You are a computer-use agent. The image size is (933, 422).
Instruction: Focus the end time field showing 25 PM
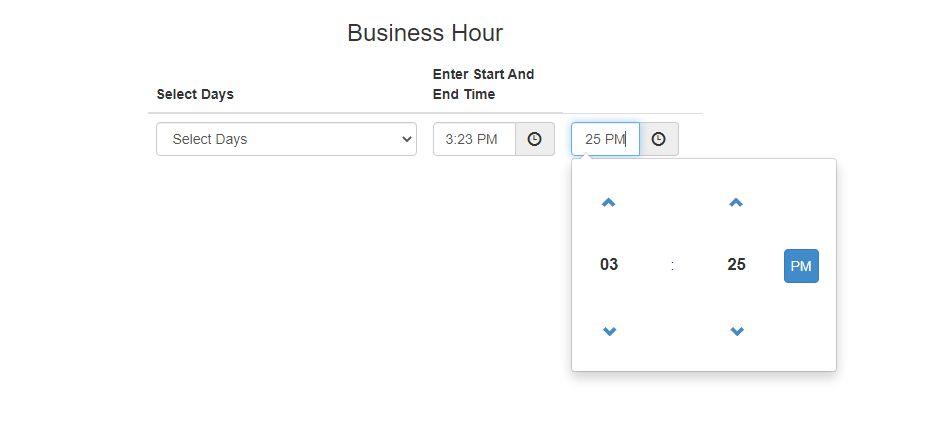(605, 139)
